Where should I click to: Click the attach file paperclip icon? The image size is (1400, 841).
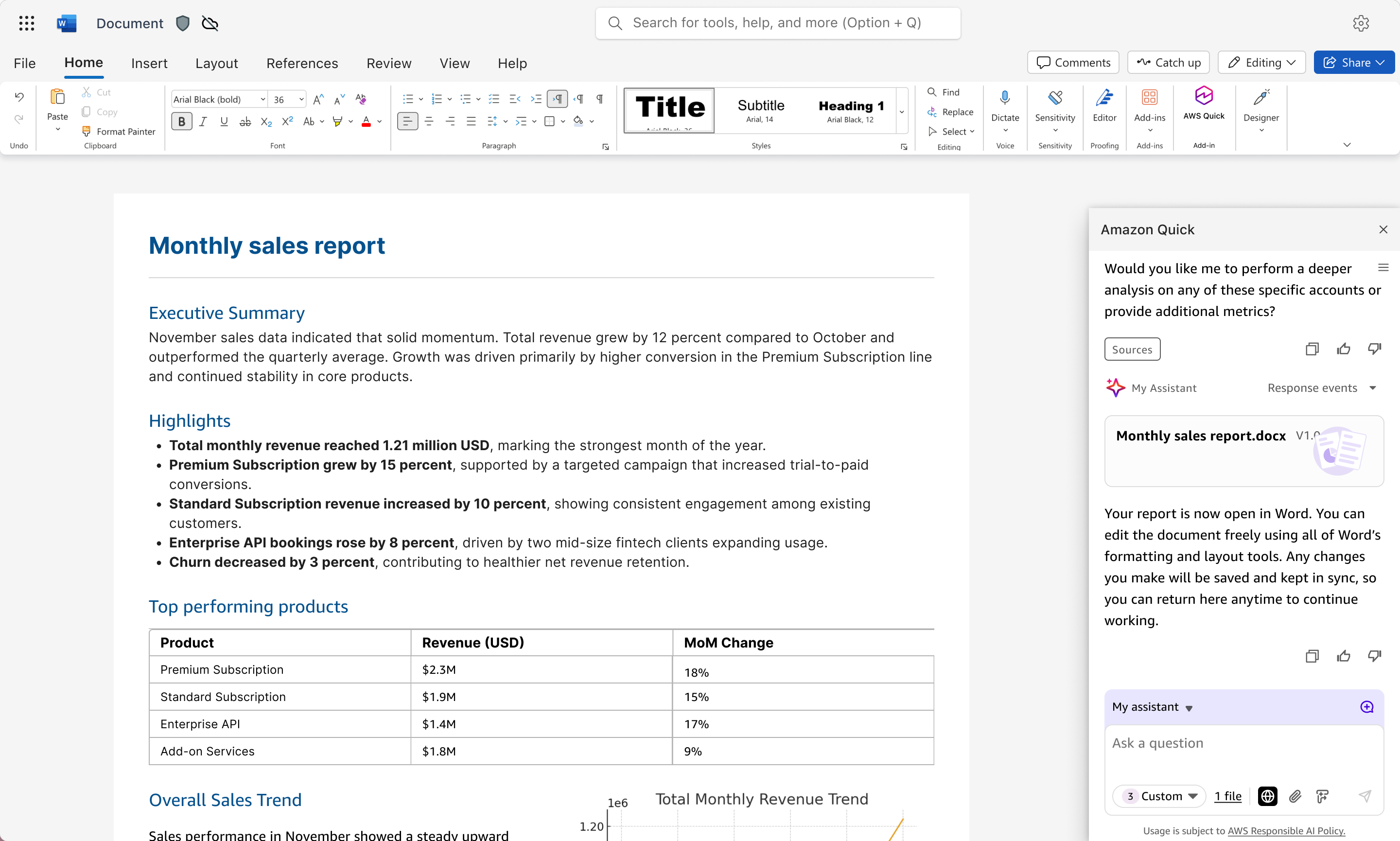point(1295,796)
